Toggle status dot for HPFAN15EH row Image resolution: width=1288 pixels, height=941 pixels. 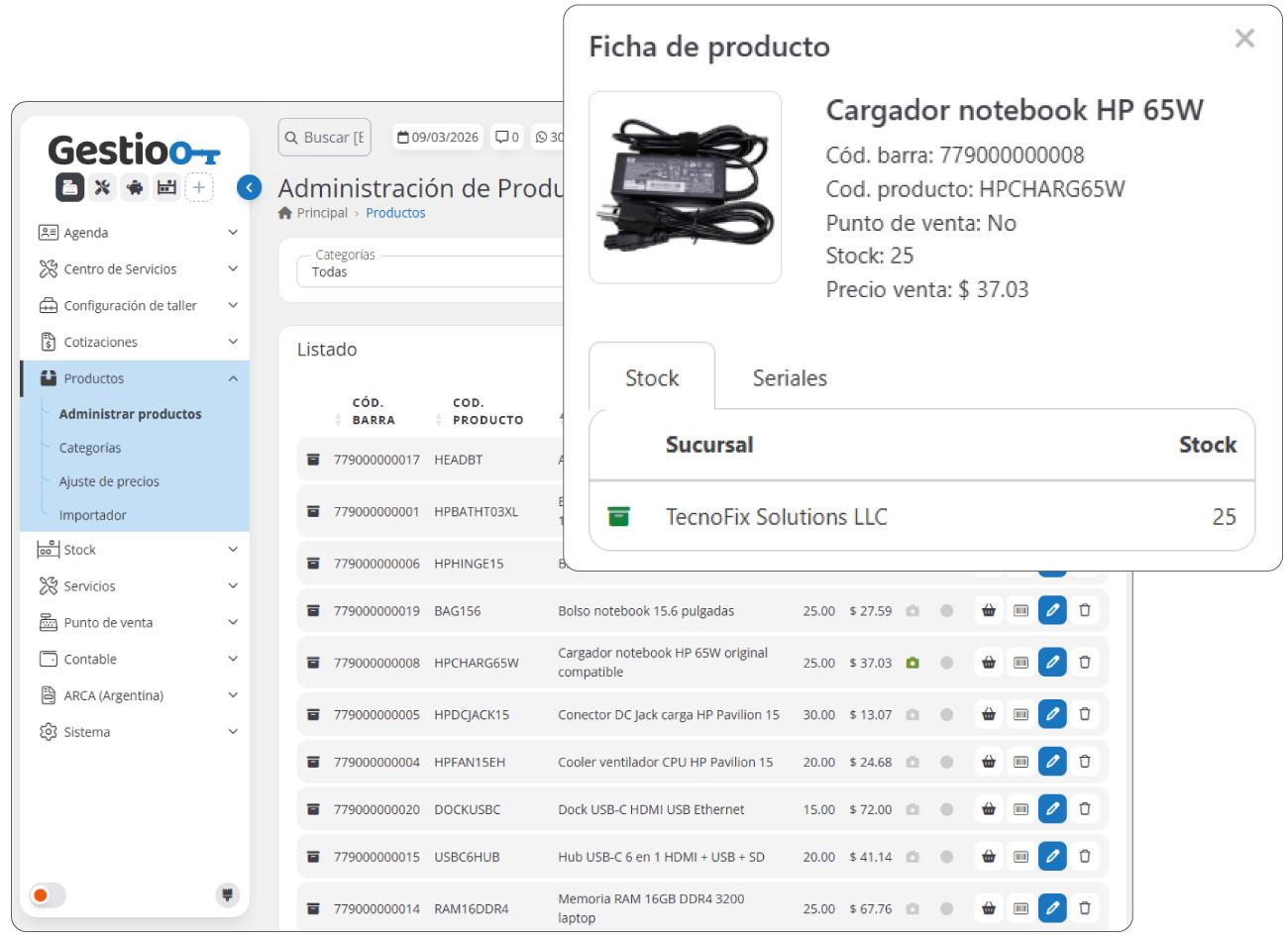[947, 762]
